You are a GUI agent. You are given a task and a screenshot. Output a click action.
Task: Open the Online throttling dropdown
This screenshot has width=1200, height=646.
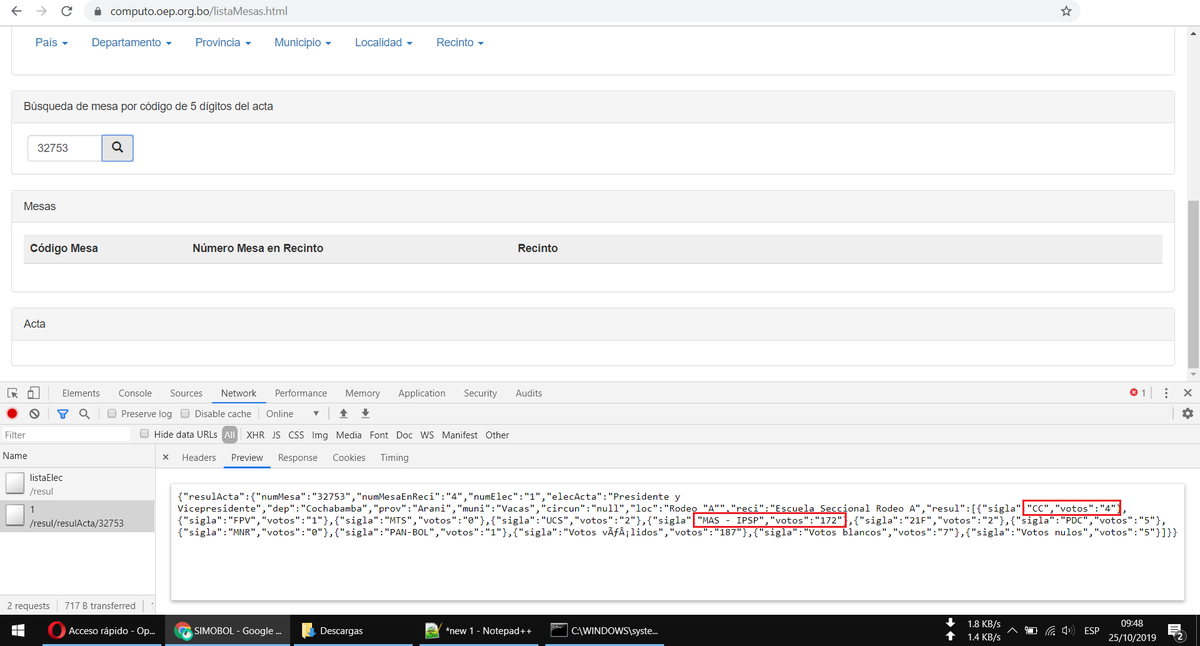(x=292, y=414)
